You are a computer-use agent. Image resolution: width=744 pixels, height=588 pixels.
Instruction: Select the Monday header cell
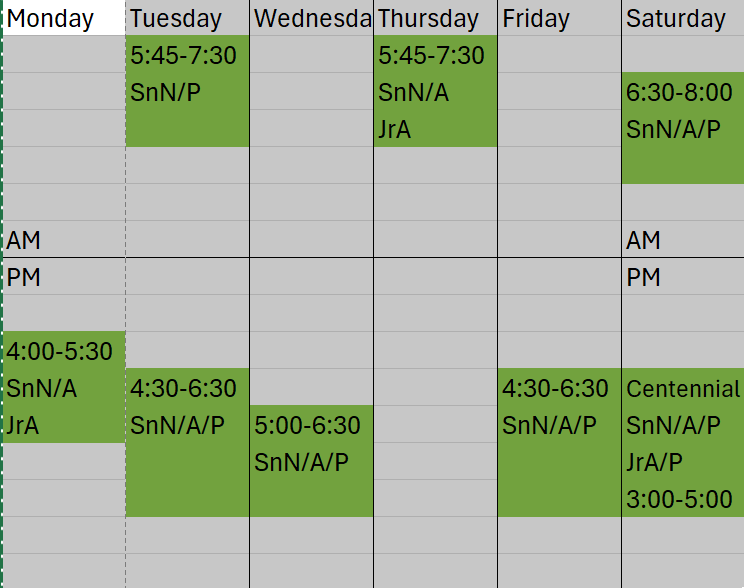coord(64,19)
